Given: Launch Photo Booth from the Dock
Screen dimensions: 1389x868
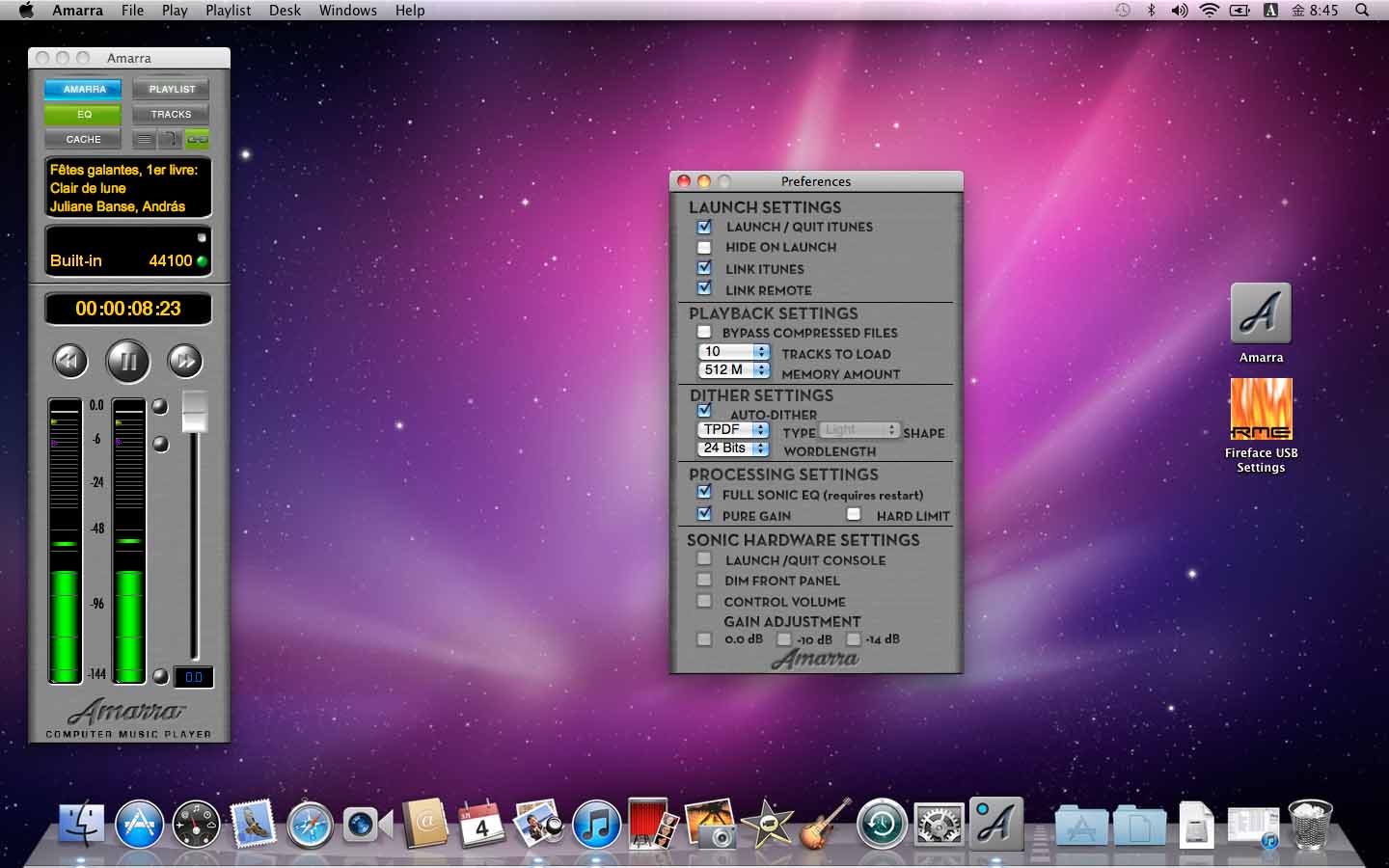Looking at the screenshot, I should tap(653, 824).
